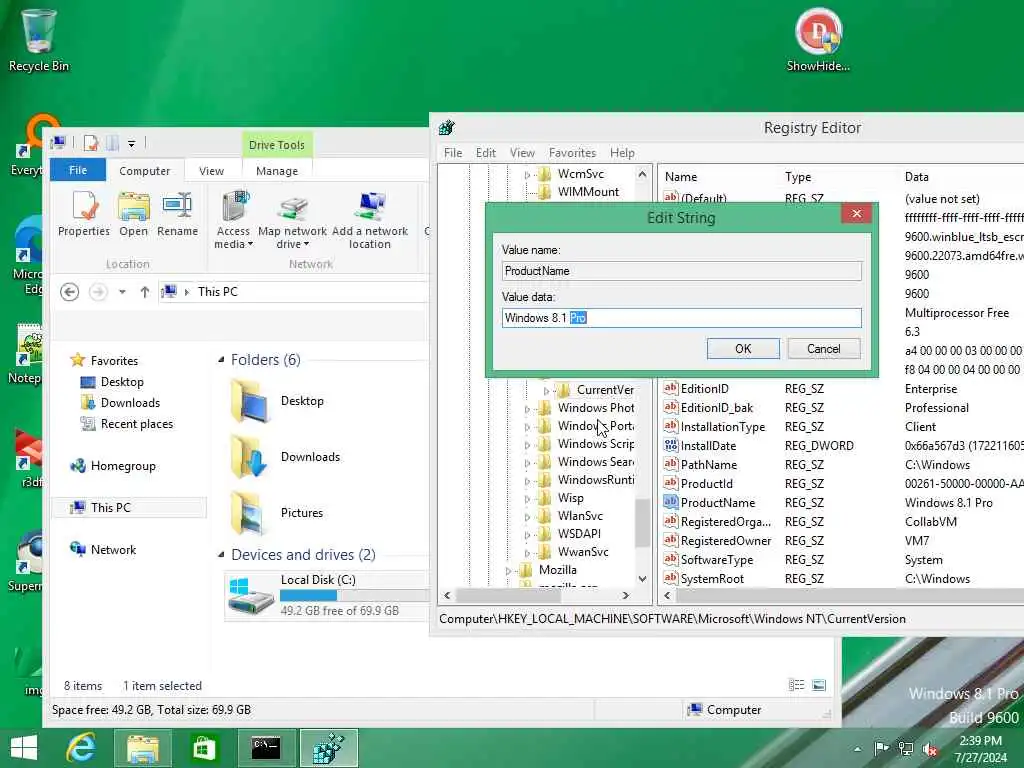This screenshot has height=768, width=1024.
Task: Switch to View tab in Explorer ribbon
Action: pyautogui.click(x=211, y=170)
